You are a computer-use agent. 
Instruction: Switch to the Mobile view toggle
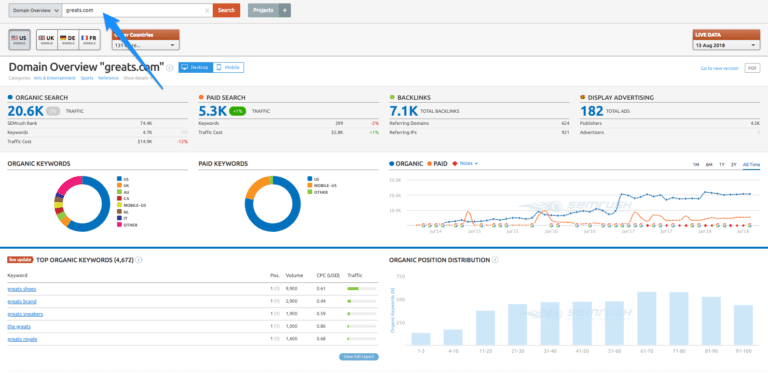click(x=228, y=68)
